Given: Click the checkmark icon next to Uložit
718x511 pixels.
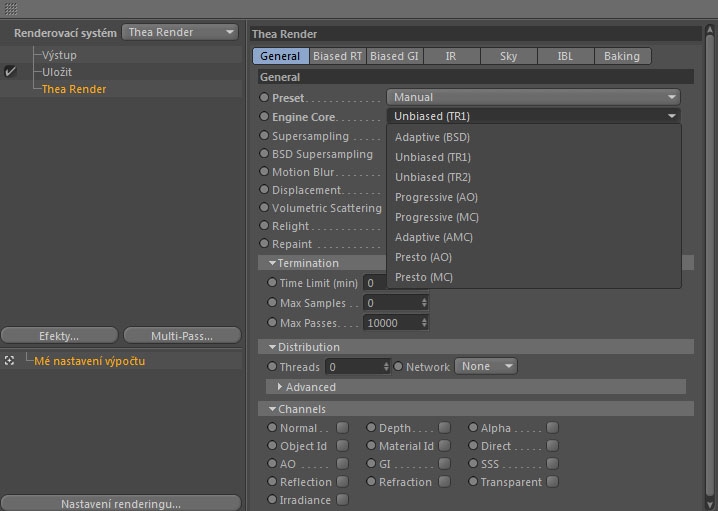Looking at the screenshot, I should [10, 71].
